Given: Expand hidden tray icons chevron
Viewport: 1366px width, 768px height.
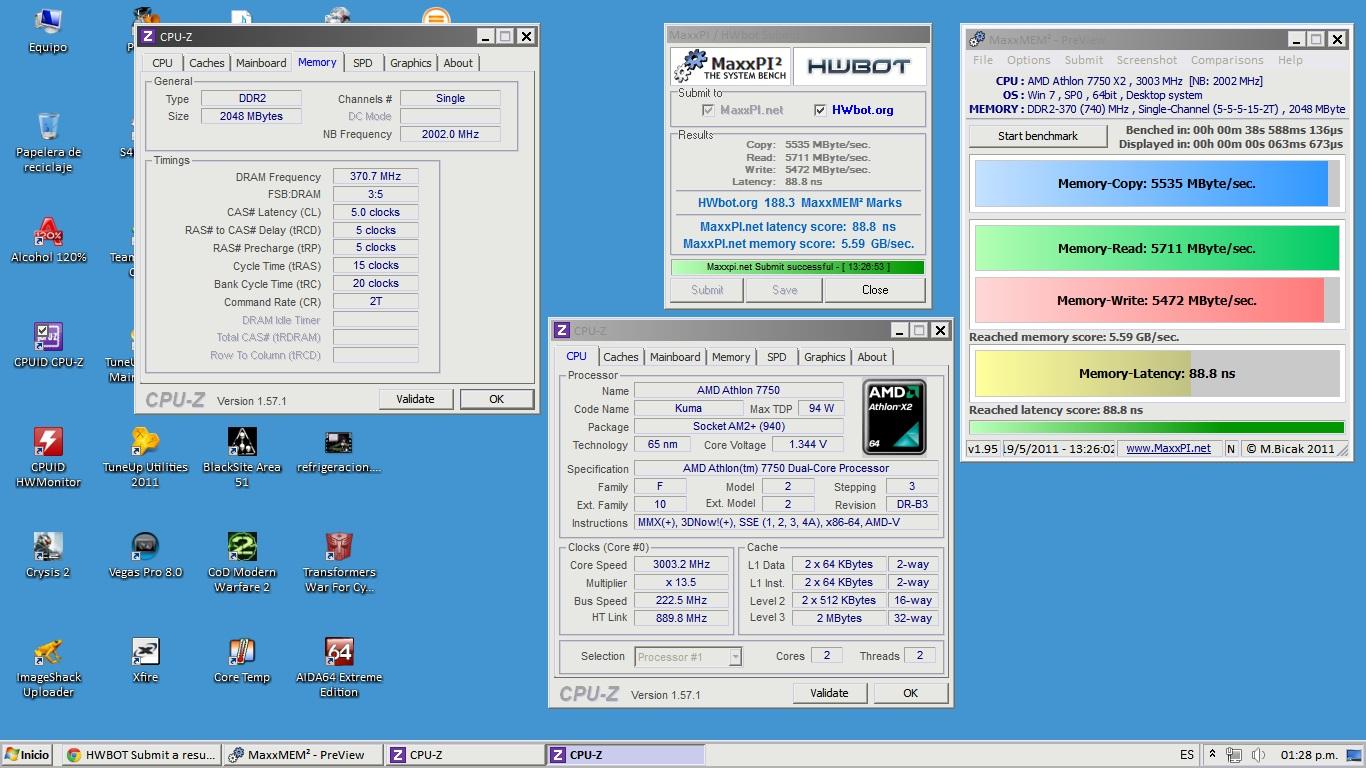Looking at the screenshot, I should 1212,755.
